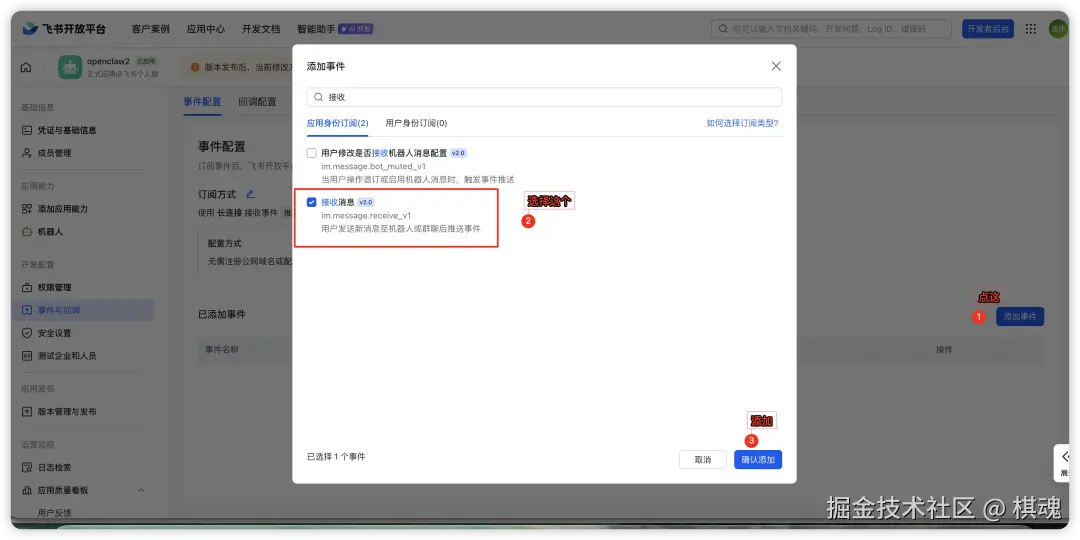Image resolution: width=1080 pixels, height=540 pixels.
Task: Switch to 应用身份订阅(2) tab
Action: (338, 123)
